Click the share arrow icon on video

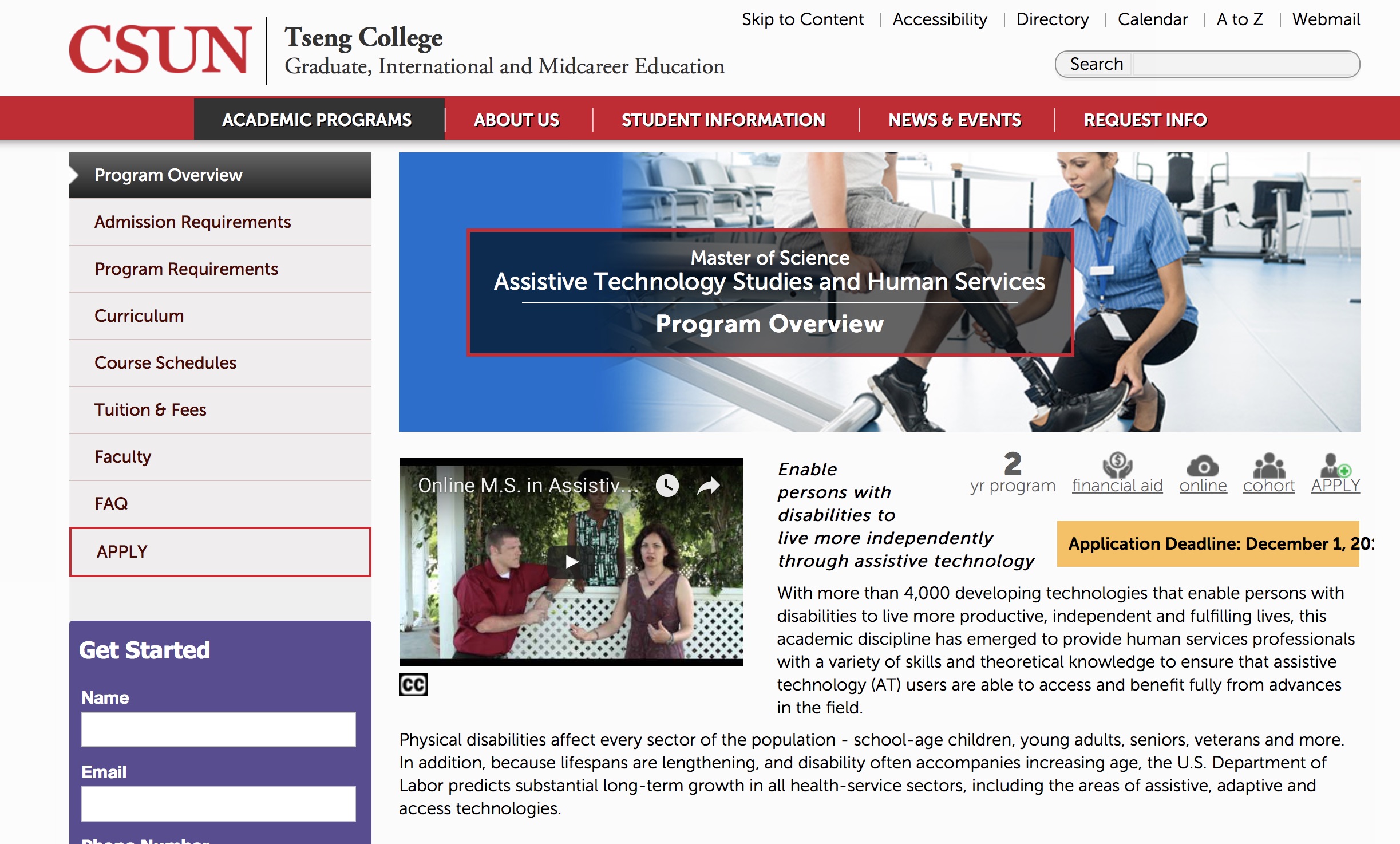click(x=709, y=486)
